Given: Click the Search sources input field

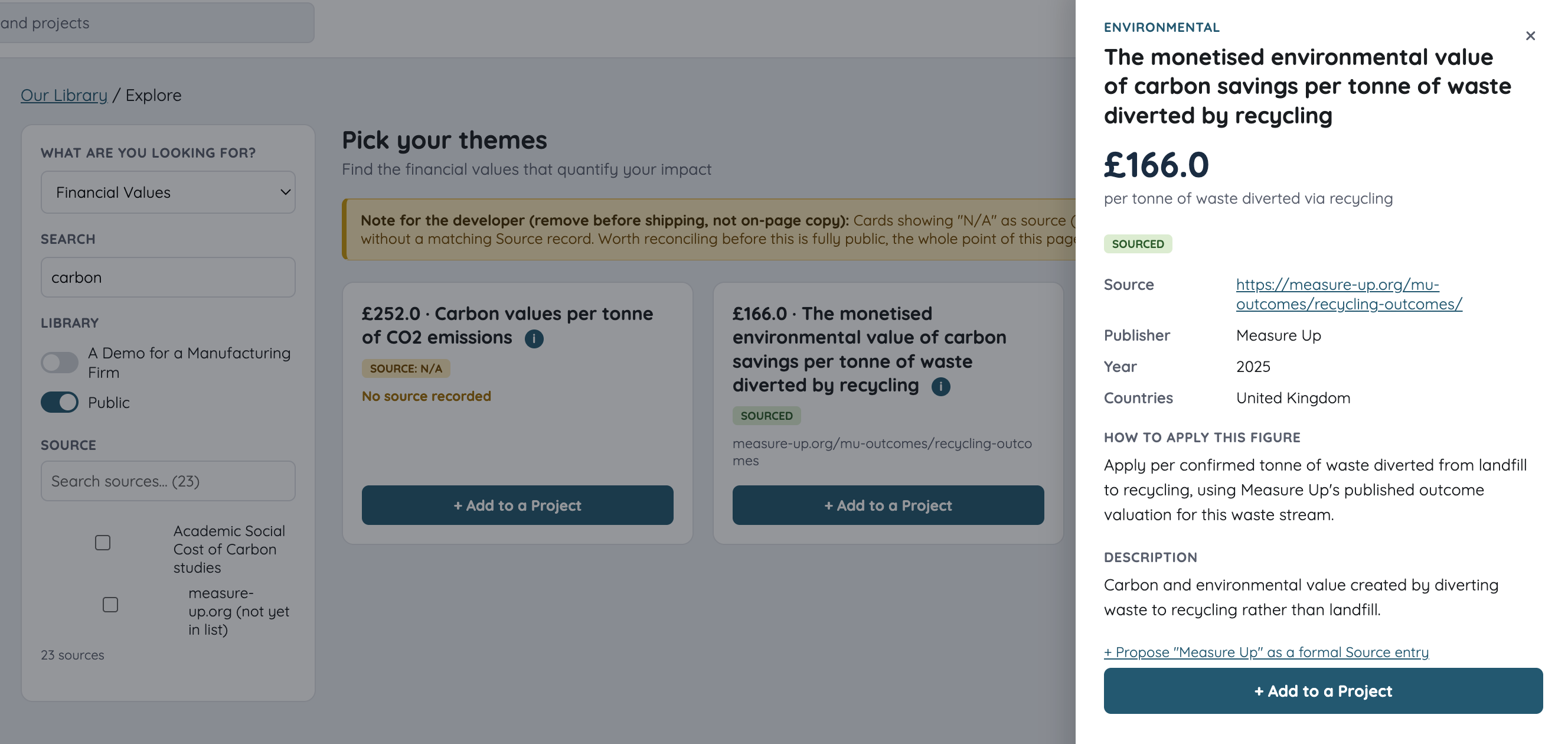Looking at the screenshot, I should tap(168, 482).
